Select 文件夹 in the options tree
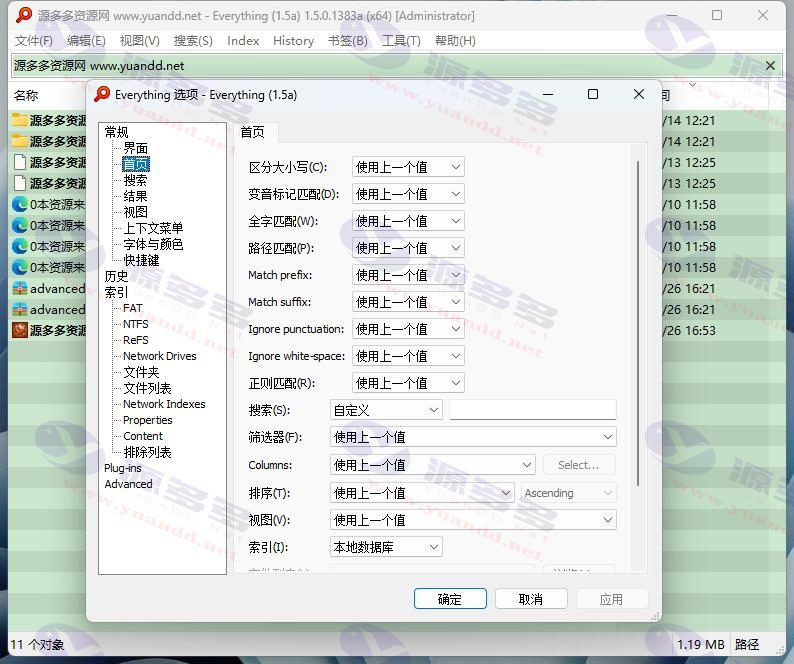 tap(142, 372)
